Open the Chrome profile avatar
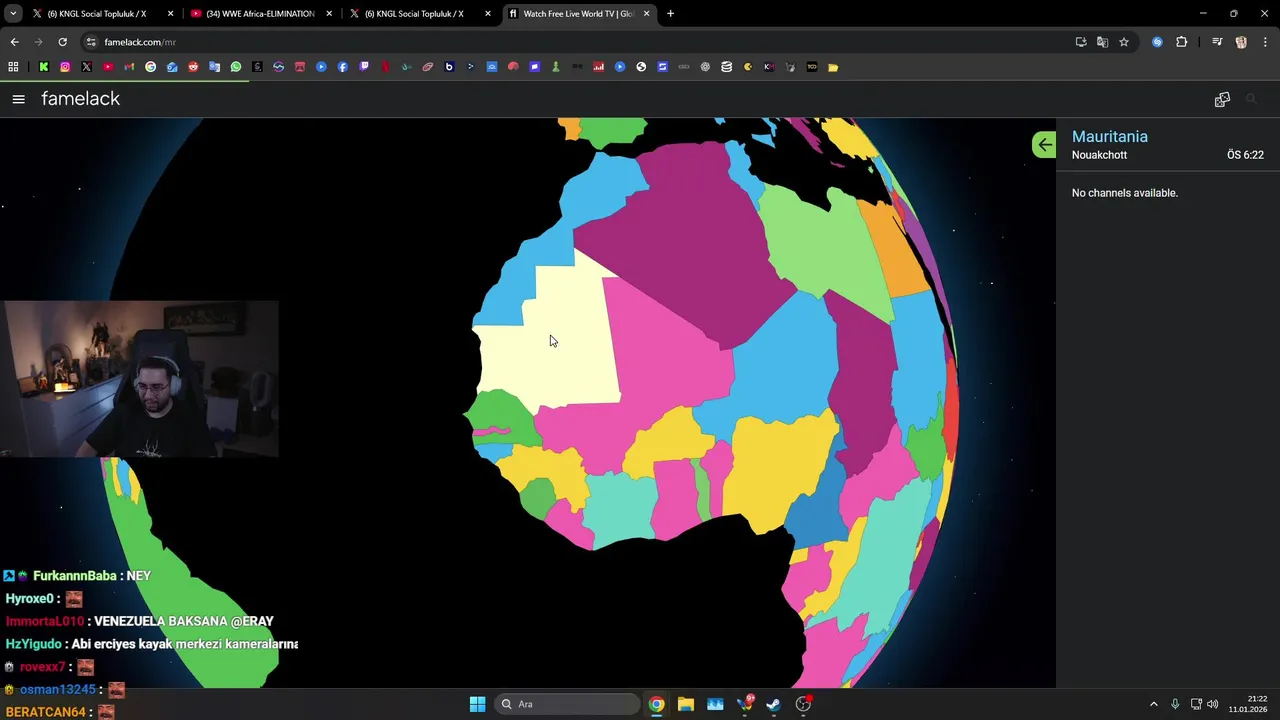This screenshot has width=1280, height=720. click(1241, 42)
